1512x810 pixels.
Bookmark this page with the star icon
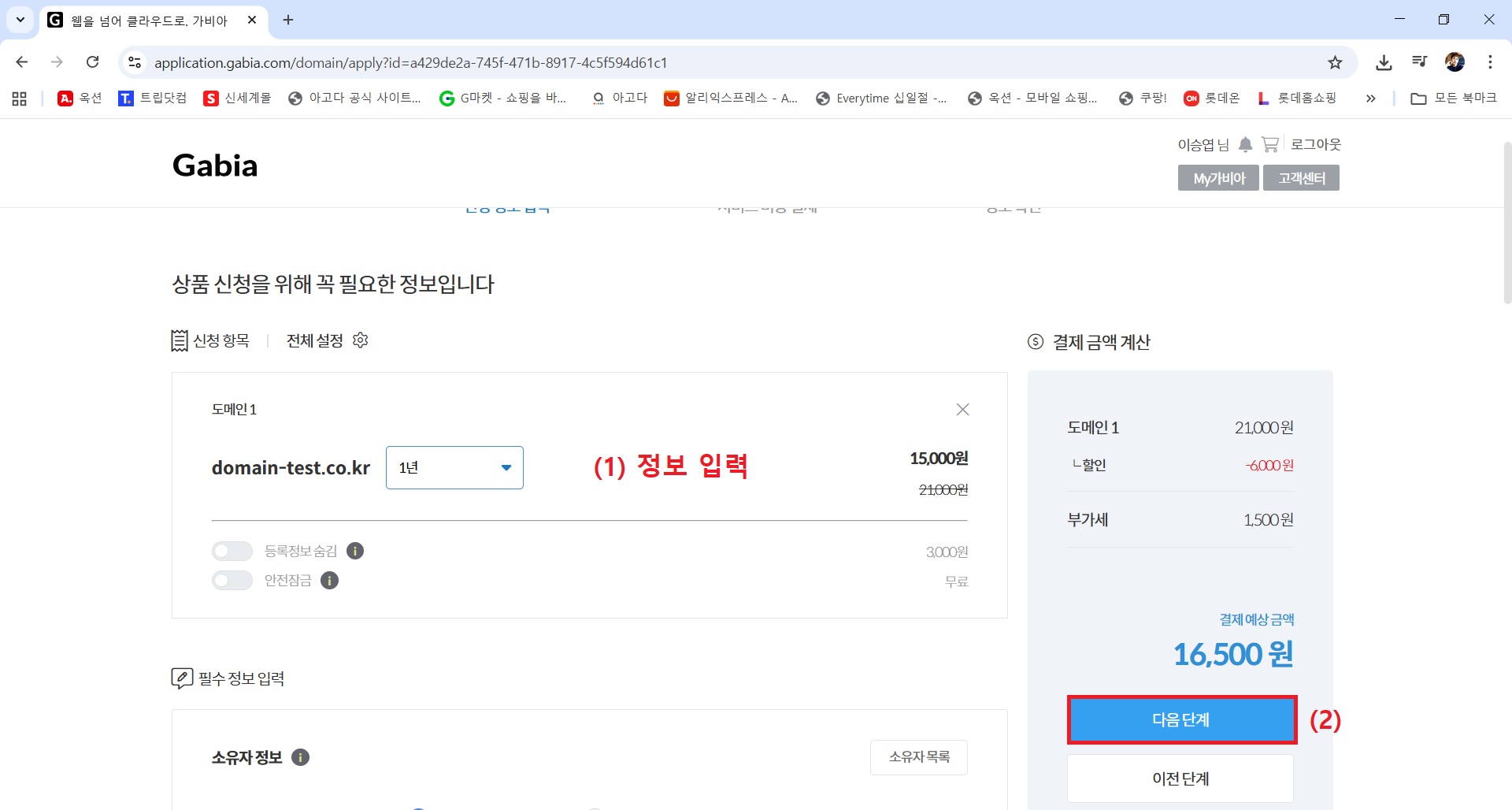pyautogui.click(x=1335, y=62)
